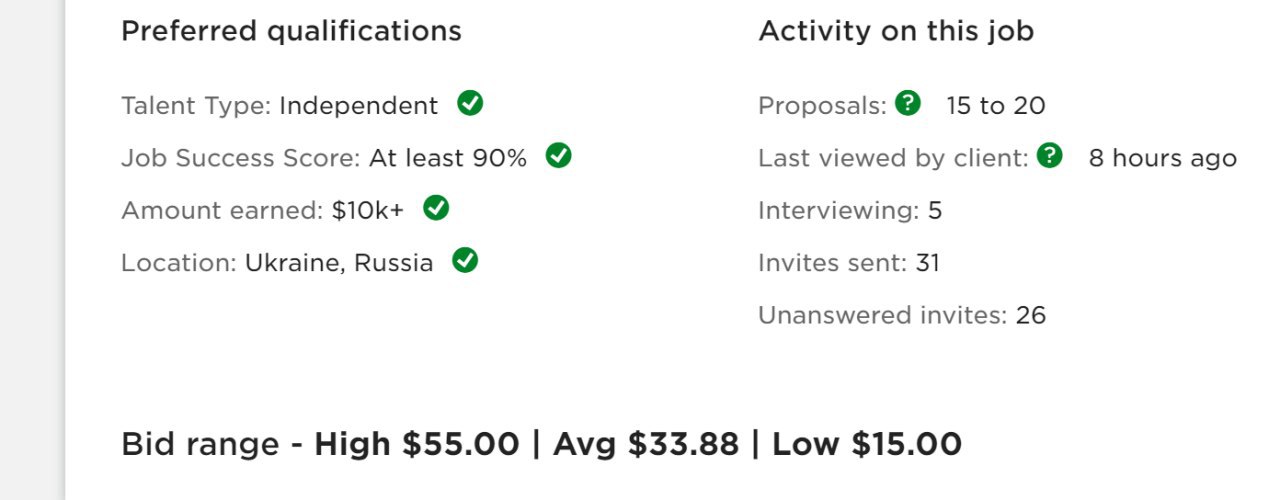
Task: Click the checkmark beside Location Ukraine, Russia
Action: click(465, 261)
